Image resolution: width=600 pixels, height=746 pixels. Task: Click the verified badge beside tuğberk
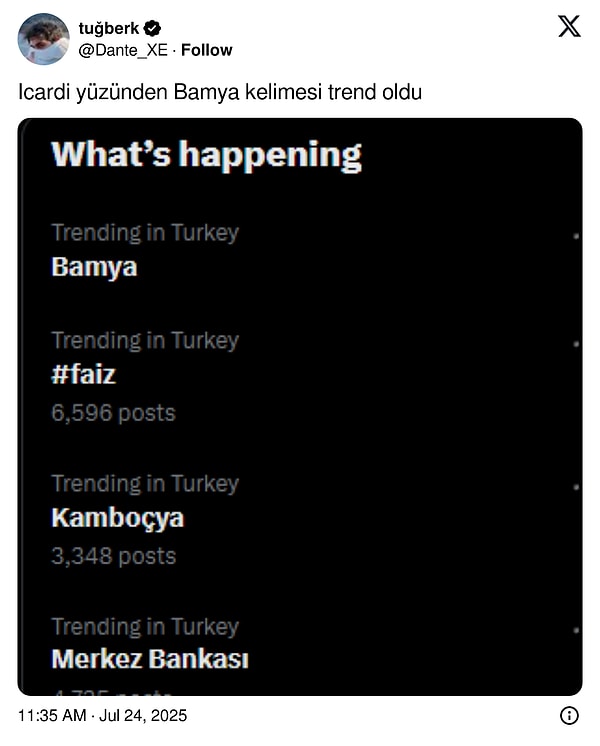(153, 28)
